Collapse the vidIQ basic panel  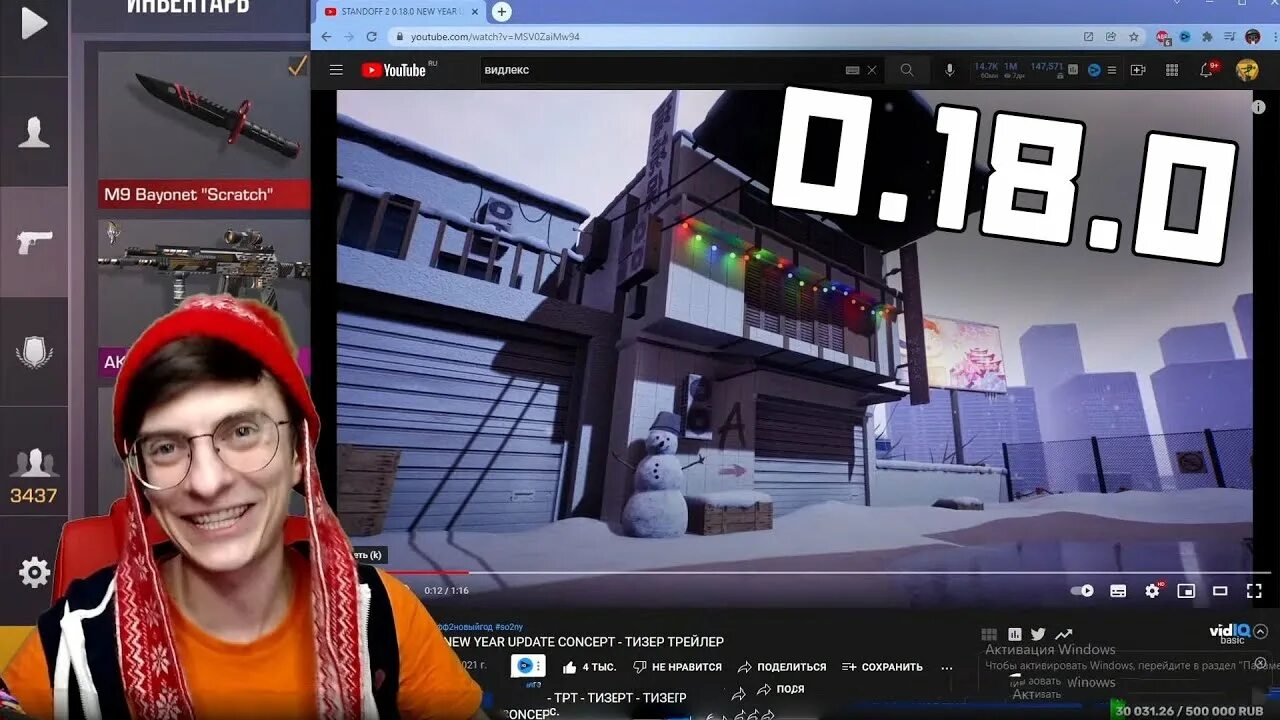pos(1261,632)
